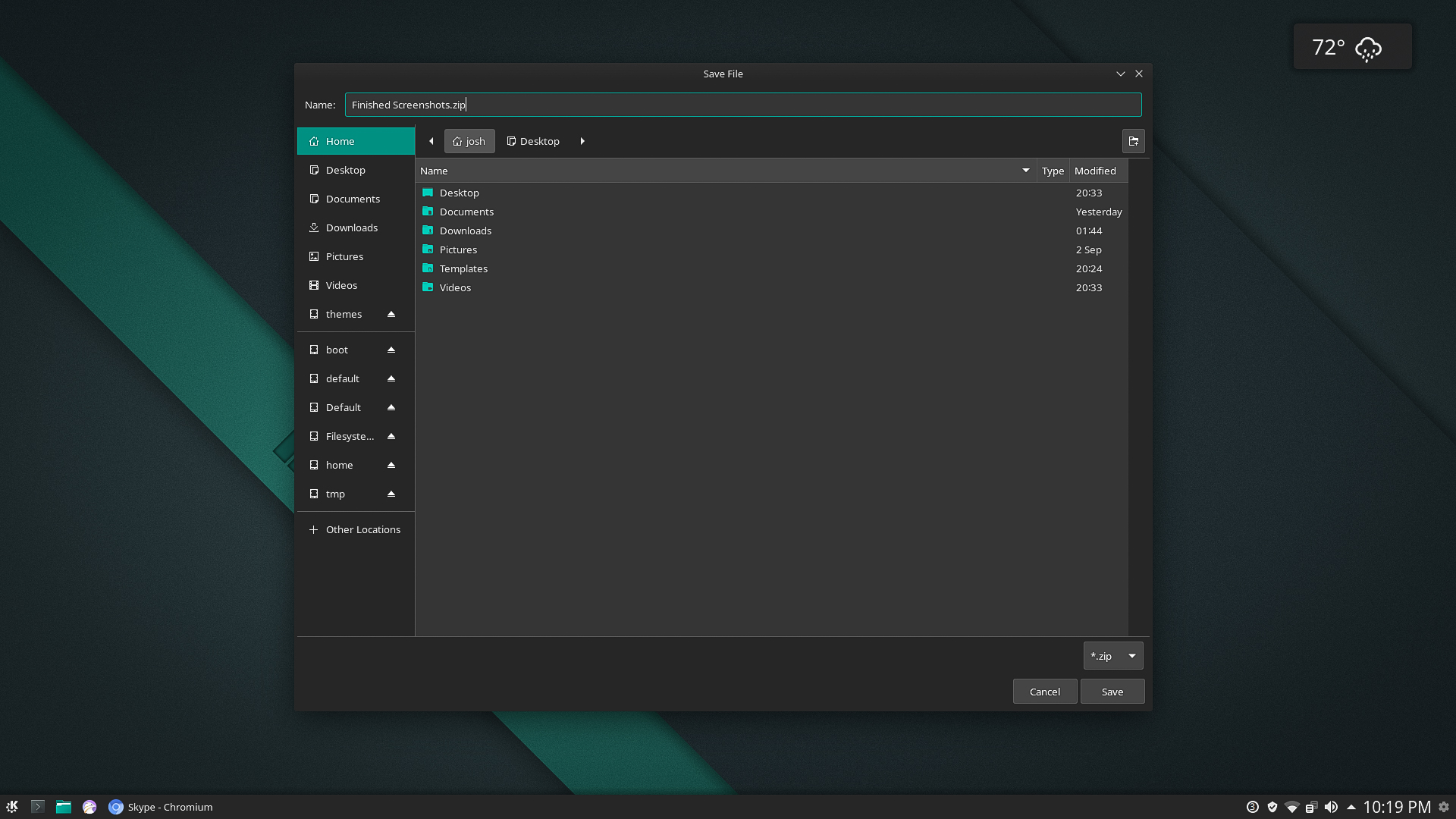Click the Skype Chromium taskbar icon
1456x819 pixels.
click(116, 807)
